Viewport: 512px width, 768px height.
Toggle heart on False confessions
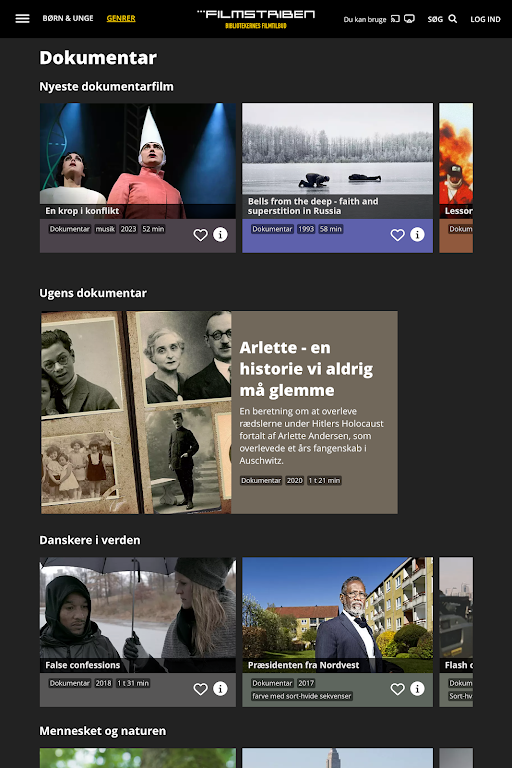pyautogui.click(x=200, y=689)
